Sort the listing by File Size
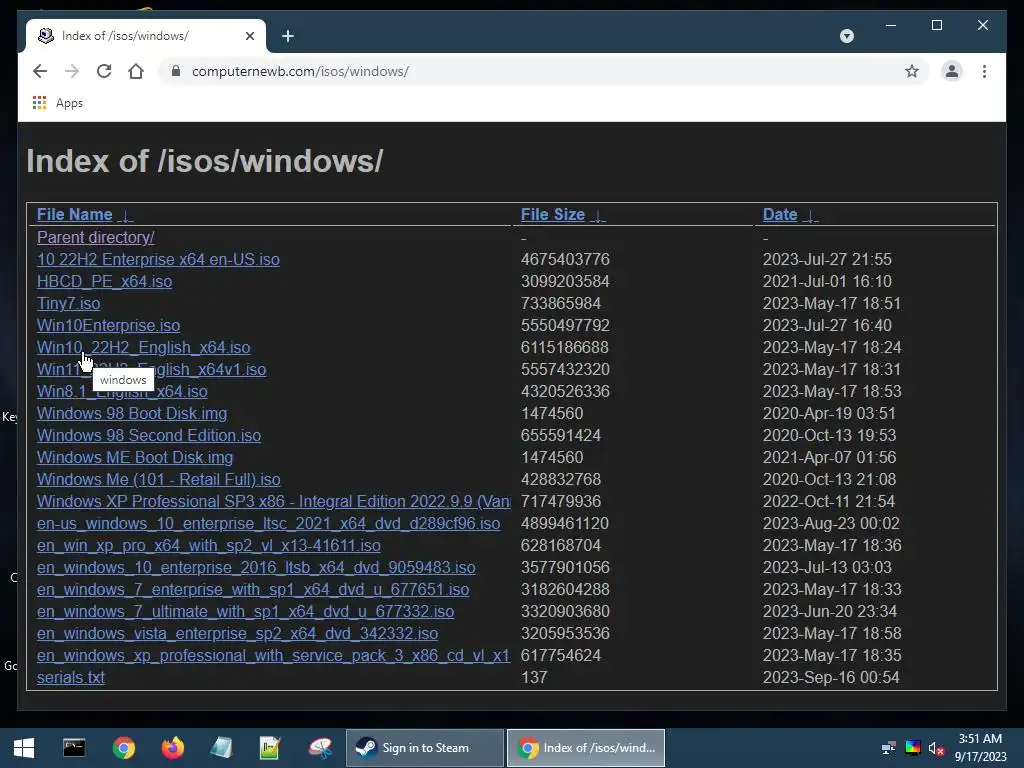Image resolution: width=1024 pixels, height=768 pixels. point(552,214)
